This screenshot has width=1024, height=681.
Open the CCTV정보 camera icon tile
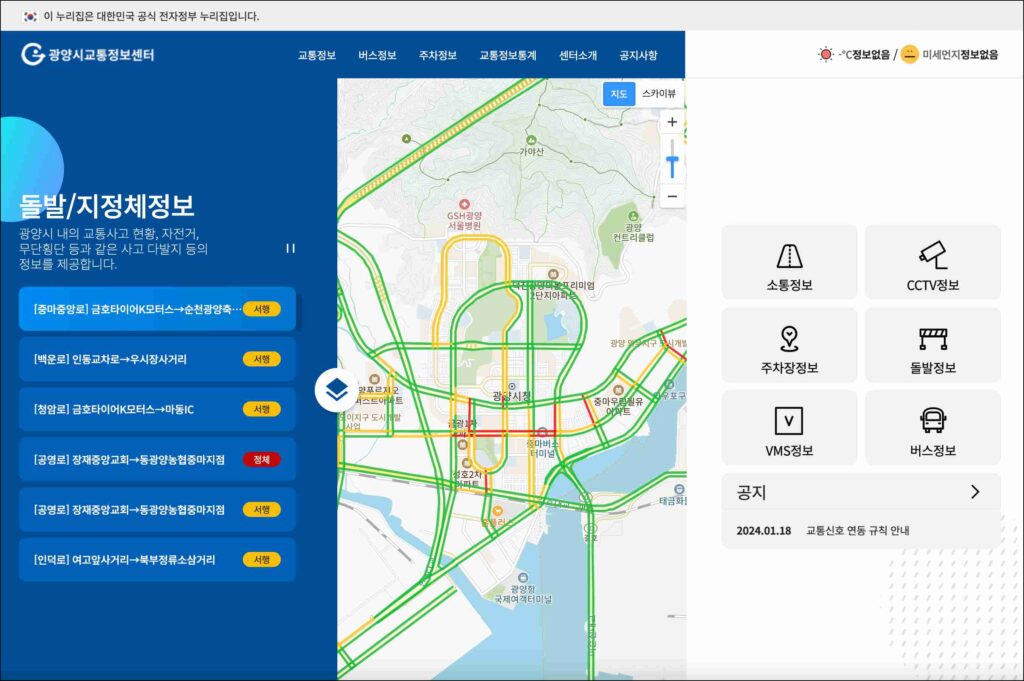click(x=932, y=262)
